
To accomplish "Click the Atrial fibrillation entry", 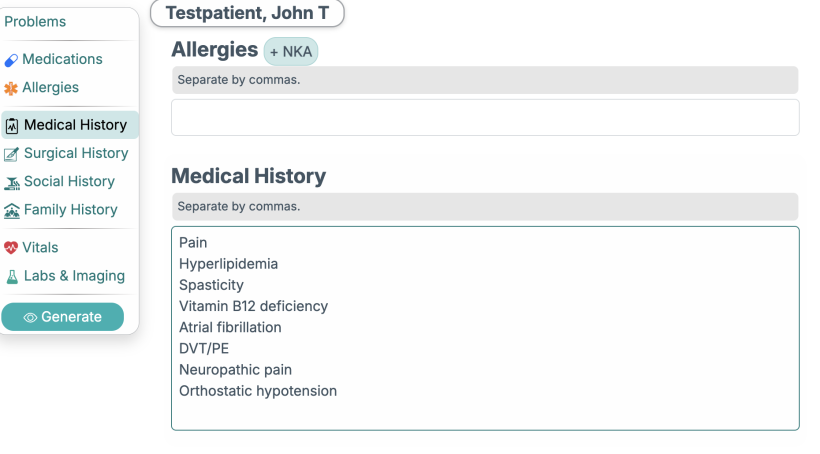I will [230, 327].
